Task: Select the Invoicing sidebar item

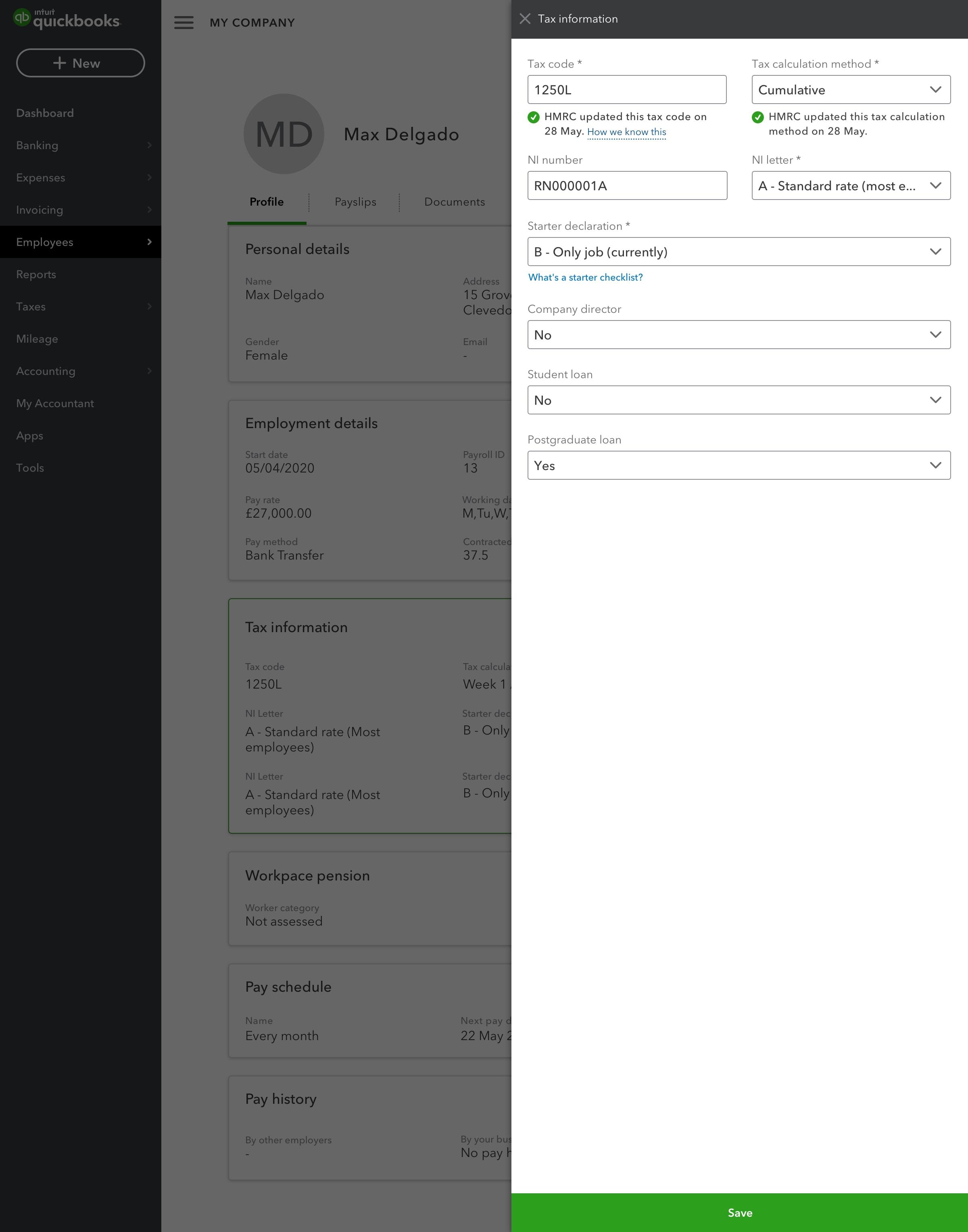Action: pos(81,210)
